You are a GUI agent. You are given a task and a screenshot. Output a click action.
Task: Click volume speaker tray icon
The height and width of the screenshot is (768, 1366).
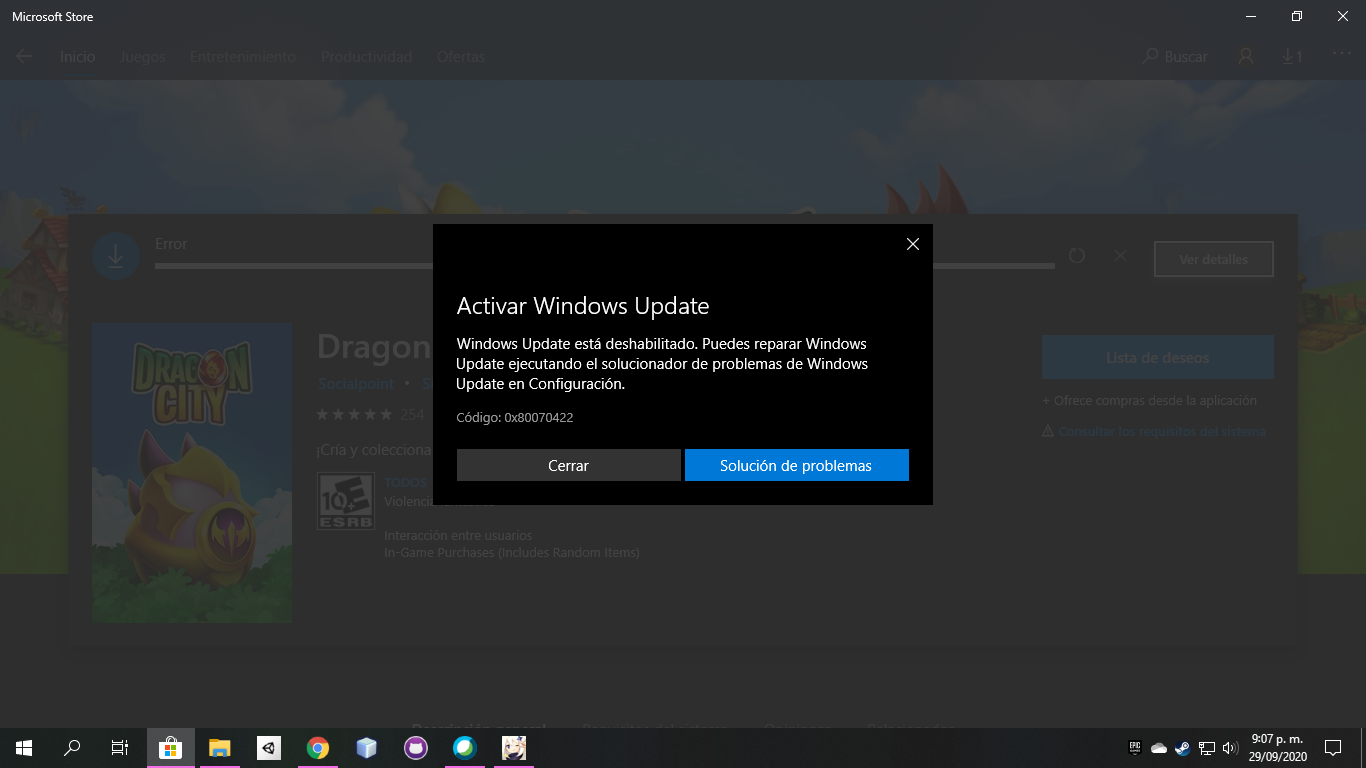pyautogui.click(x=1231, y=747)
